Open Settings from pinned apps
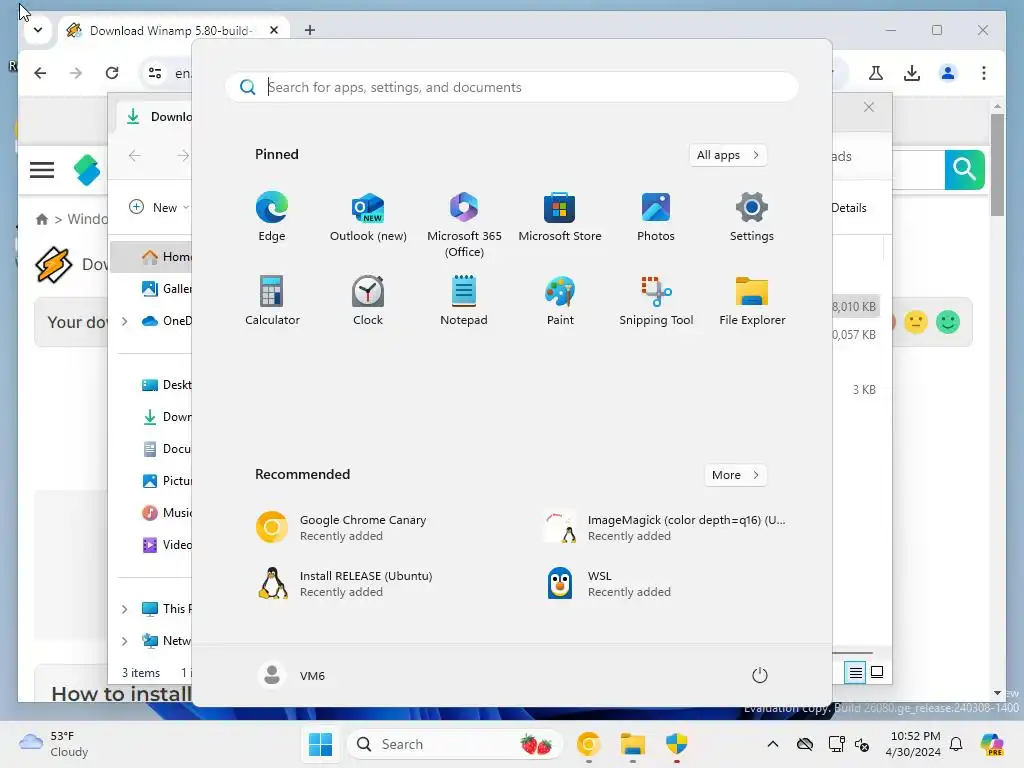 [752, 217]
